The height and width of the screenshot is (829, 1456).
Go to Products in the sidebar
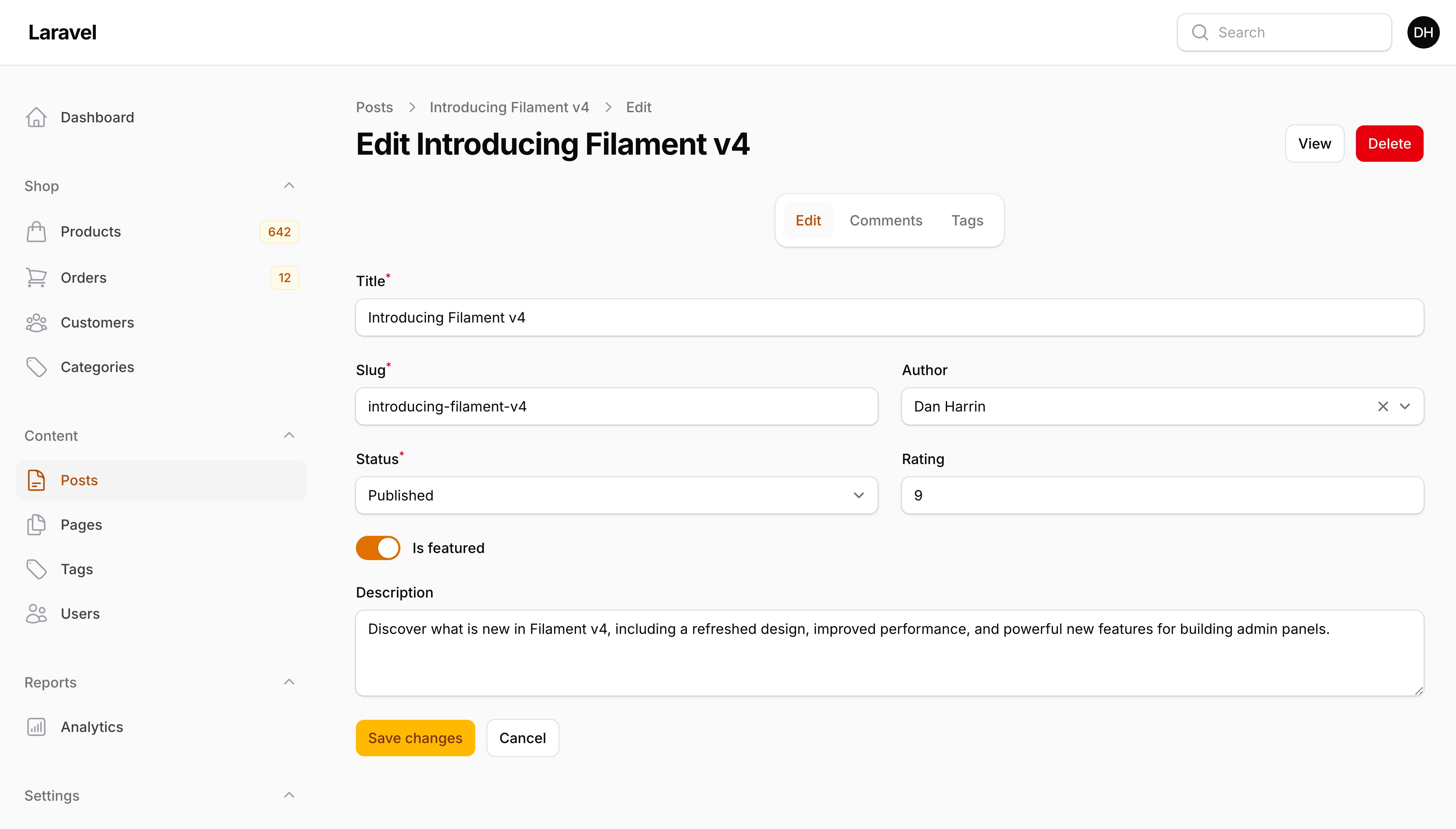[x=162, y=232]
